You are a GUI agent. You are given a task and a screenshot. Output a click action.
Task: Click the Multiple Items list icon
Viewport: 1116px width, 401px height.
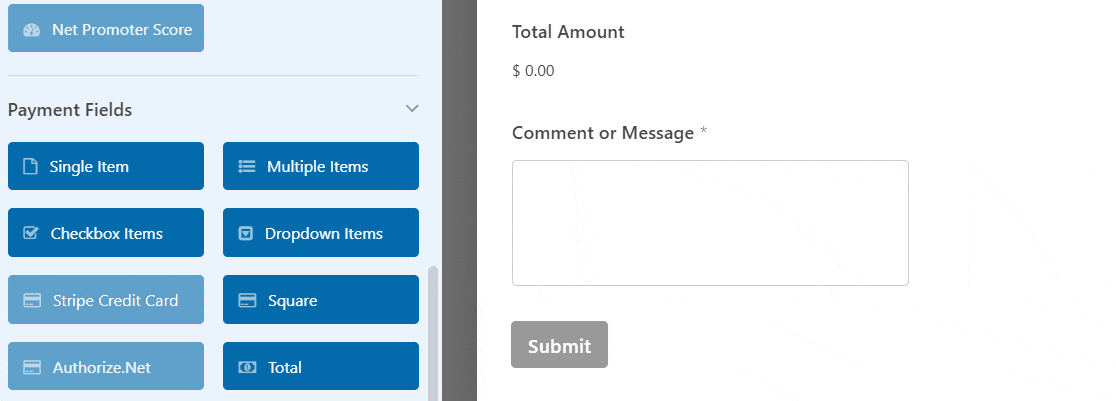tap(246, 167)
